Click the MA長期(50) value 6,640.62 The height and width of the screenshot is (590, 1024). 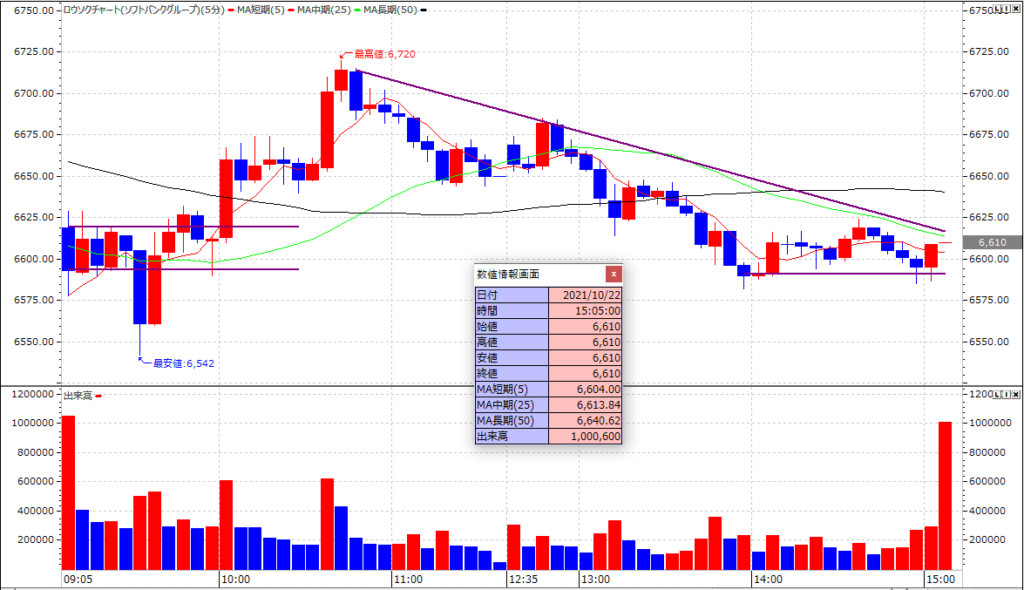585,421
